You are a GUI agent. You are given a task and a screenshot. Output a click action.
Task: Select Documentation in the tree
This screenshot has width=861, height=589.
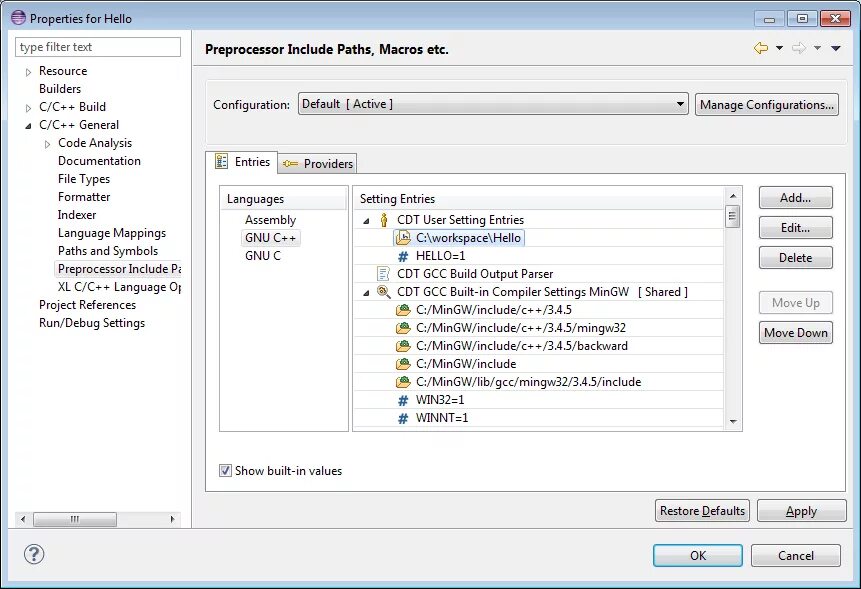(99, 161)
